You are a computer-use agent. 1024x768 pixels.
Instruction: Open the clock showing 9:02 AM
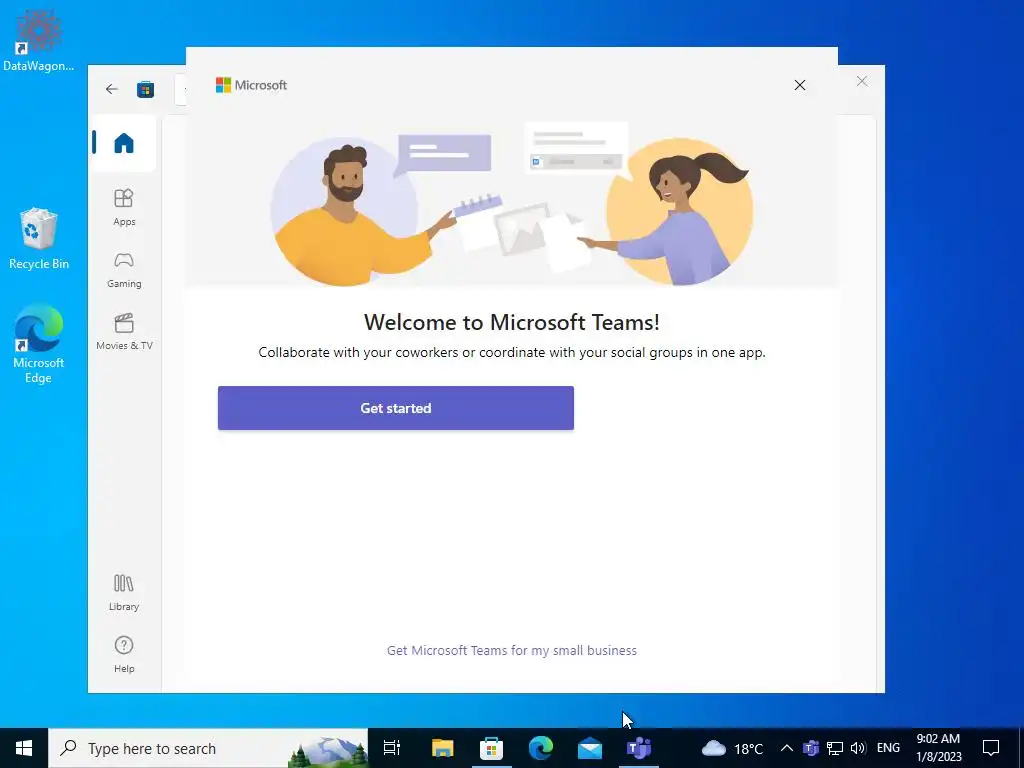click(938, 748)
